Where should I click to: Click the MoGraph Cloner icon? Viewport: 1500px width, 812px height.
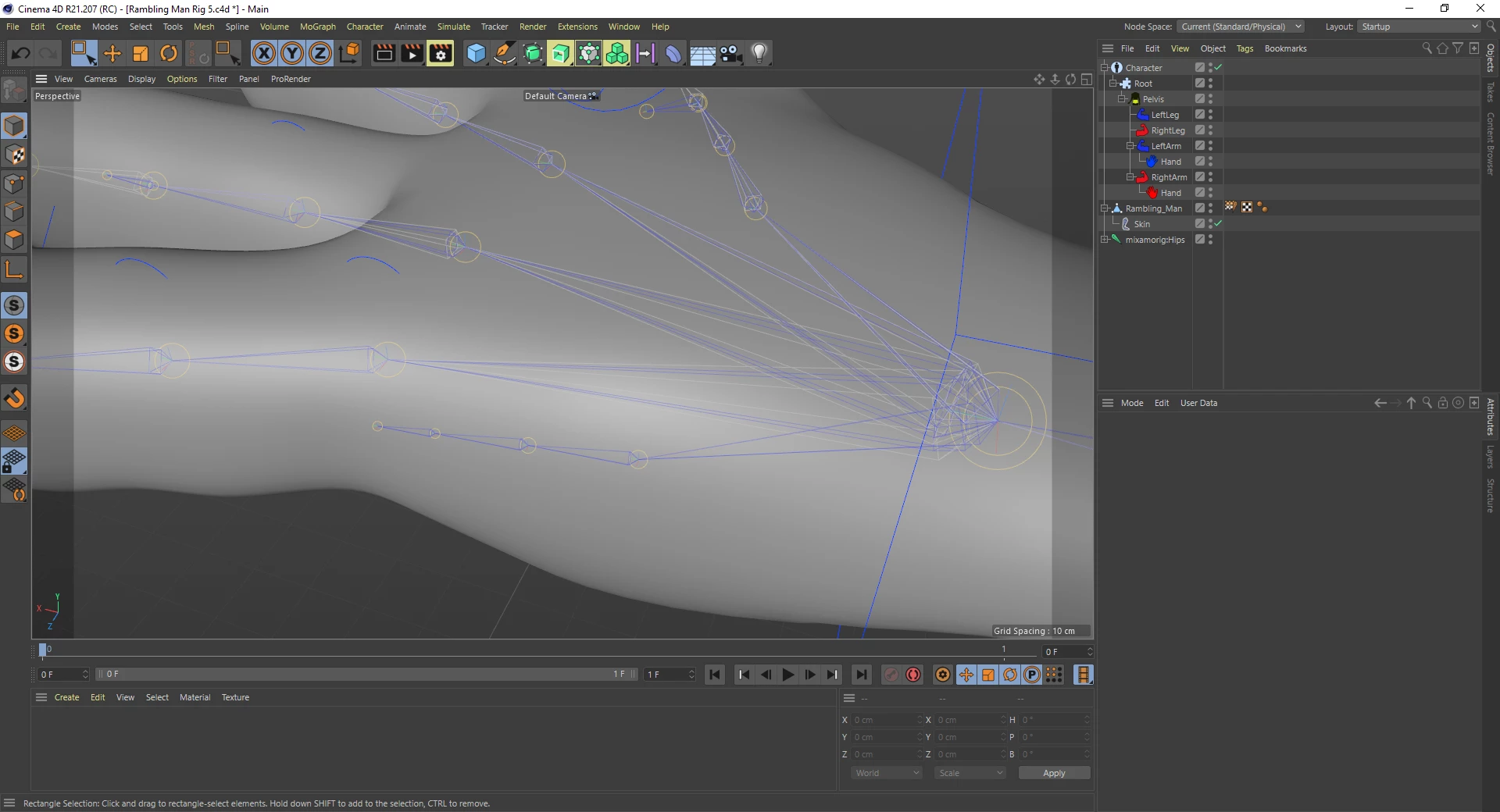coord(616,53)
